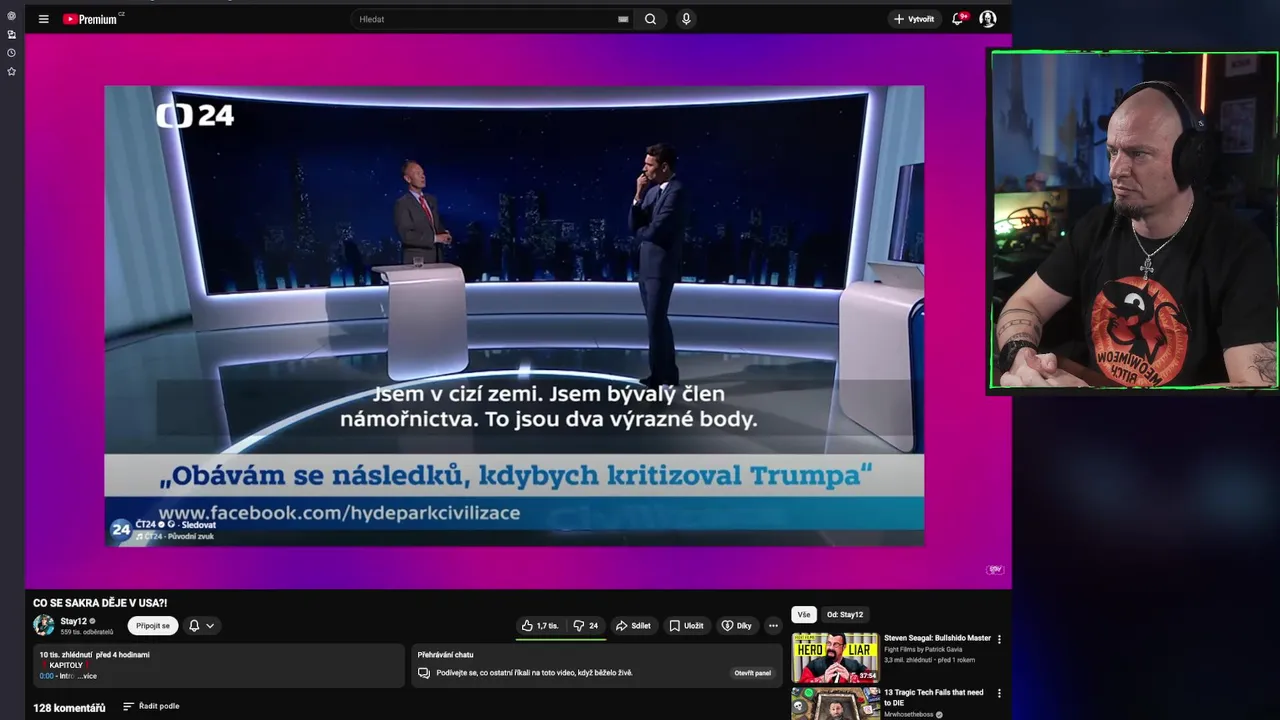The image size is (1280, 720).
Task: Click the Přehrávání chatu heading
Action: click(x=445, y=655)
